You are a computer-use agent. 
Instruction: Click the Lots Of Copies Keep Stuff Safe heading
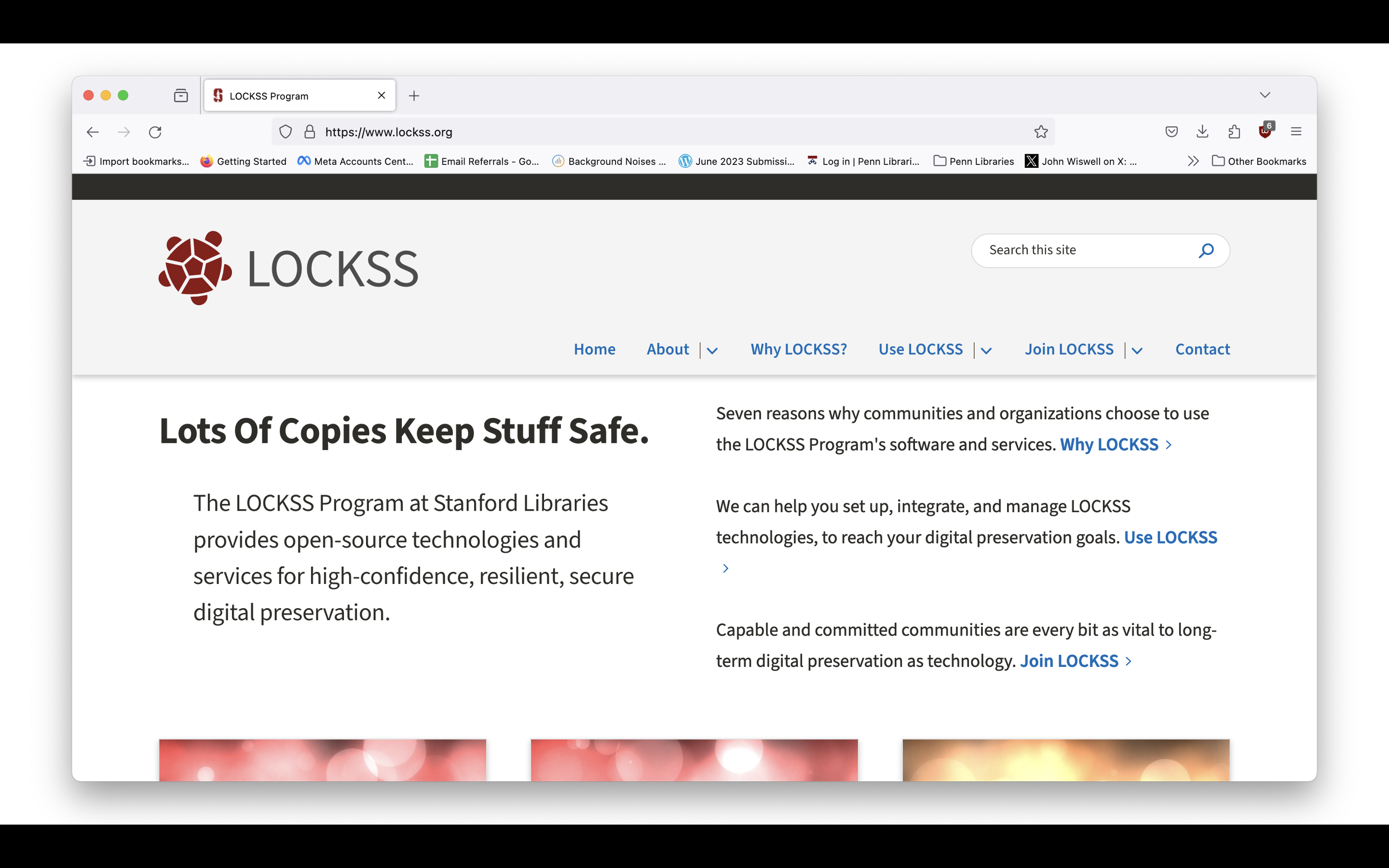click(404, 431)
